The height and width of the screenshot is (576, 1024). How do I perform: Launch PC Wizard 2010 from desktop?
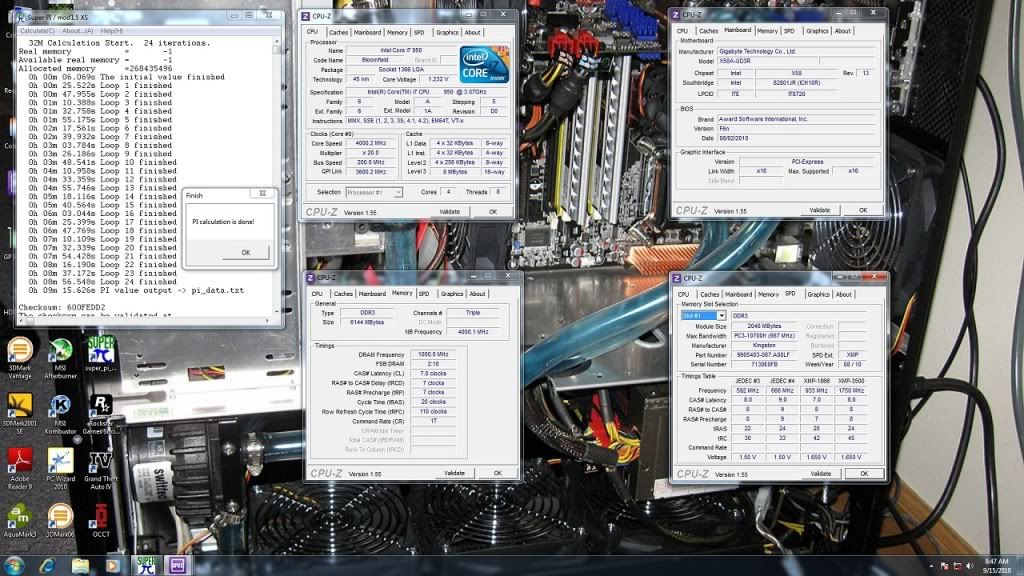tap(60, 470)
